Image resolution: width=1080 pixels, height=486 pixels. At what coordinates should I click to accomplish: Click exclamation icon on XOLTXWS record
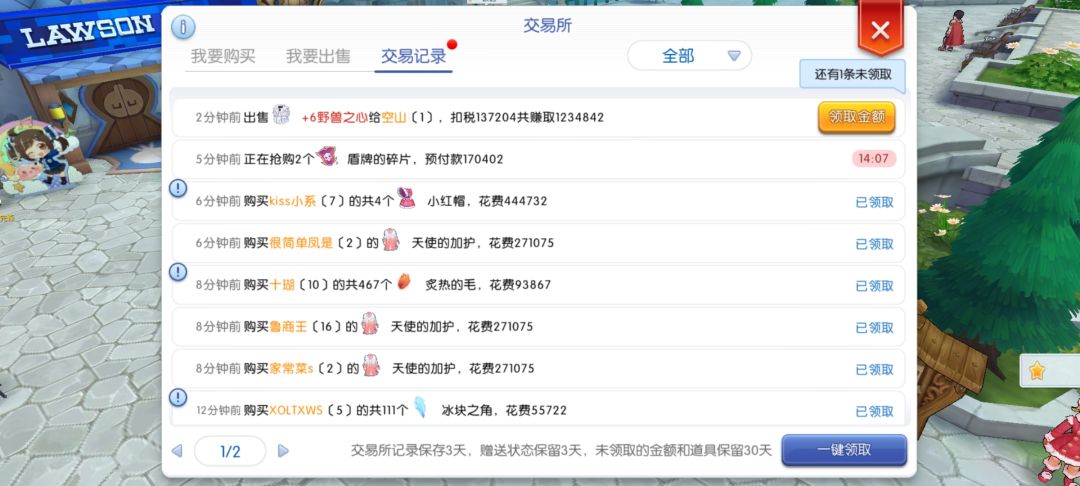178,397
